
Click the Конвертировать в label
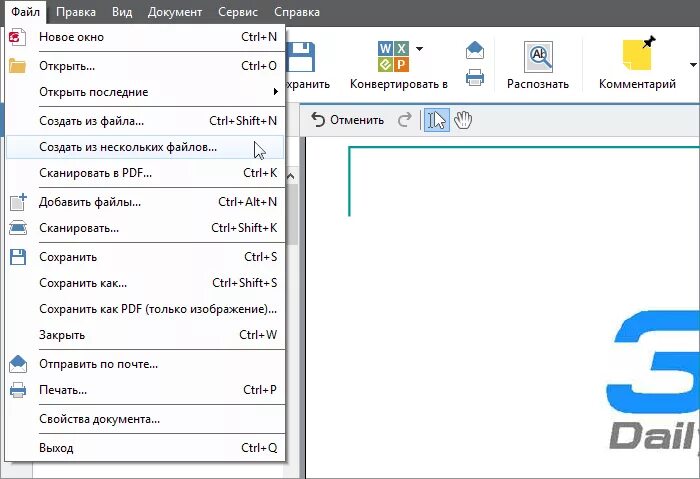tap(399, 84)
